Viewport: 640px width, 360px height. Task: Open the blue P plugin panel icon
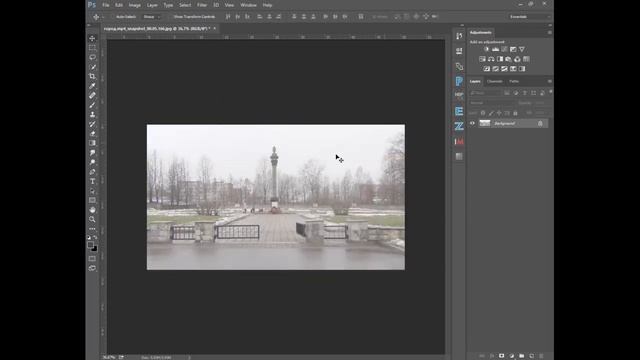click(x=459, y=81)
